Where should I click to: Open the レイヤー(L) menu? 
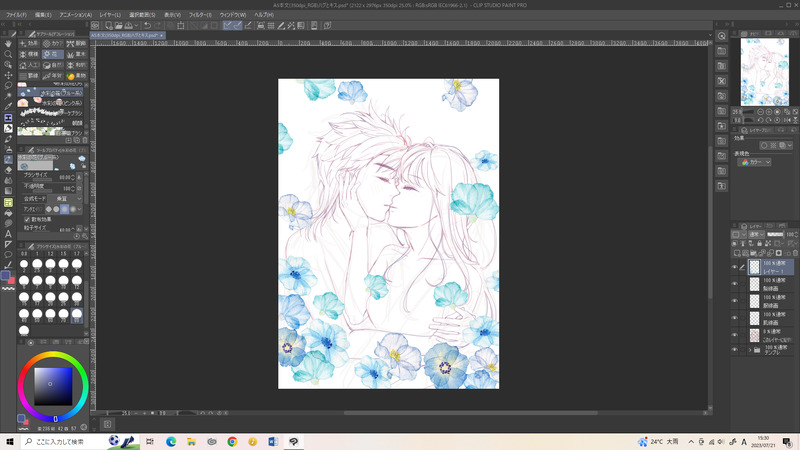[108, 15]
